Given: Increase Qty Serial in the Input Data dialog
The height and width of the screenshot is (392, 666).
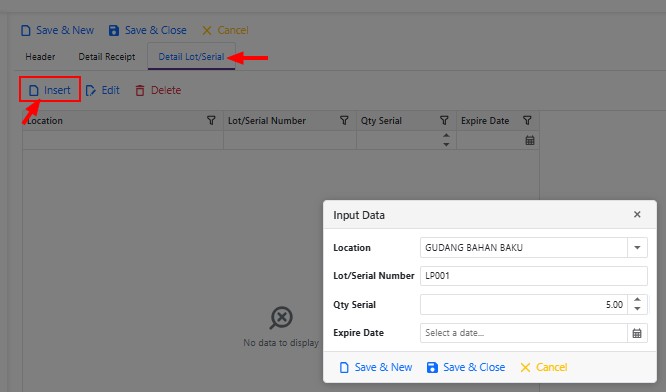Looking at the screenshot, I should click(637, 299).
